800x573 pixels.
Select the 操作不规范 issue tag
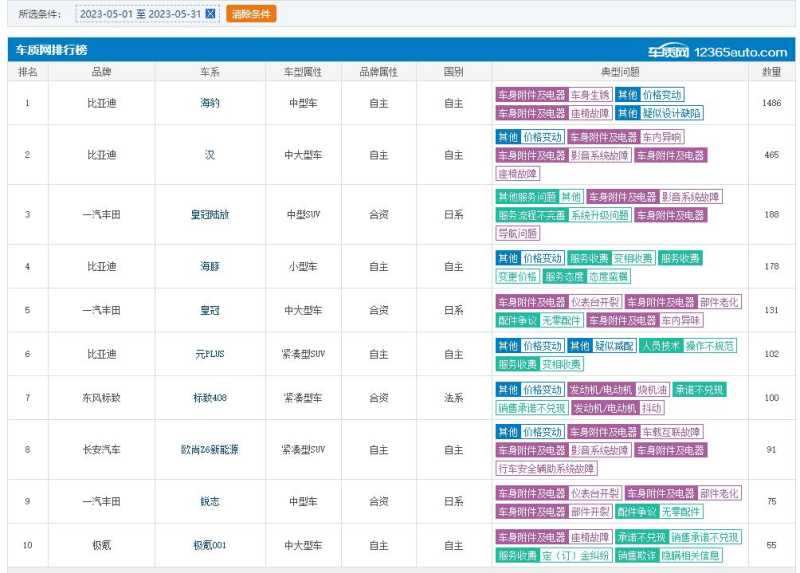(x=710, y=346)
